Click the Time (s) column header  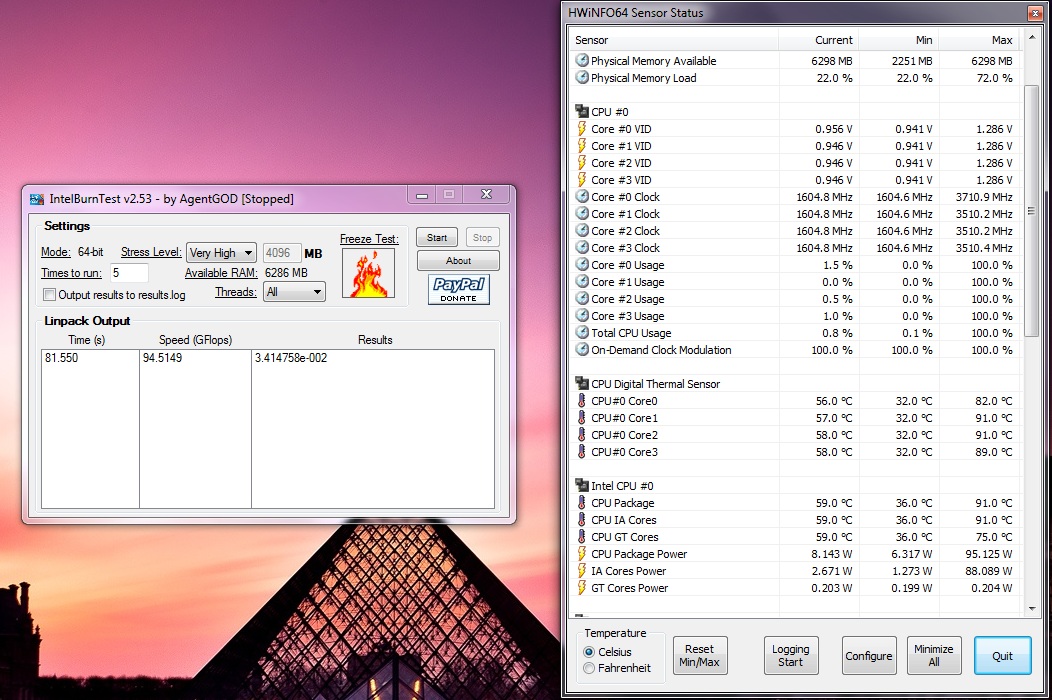tap(87, 340)
